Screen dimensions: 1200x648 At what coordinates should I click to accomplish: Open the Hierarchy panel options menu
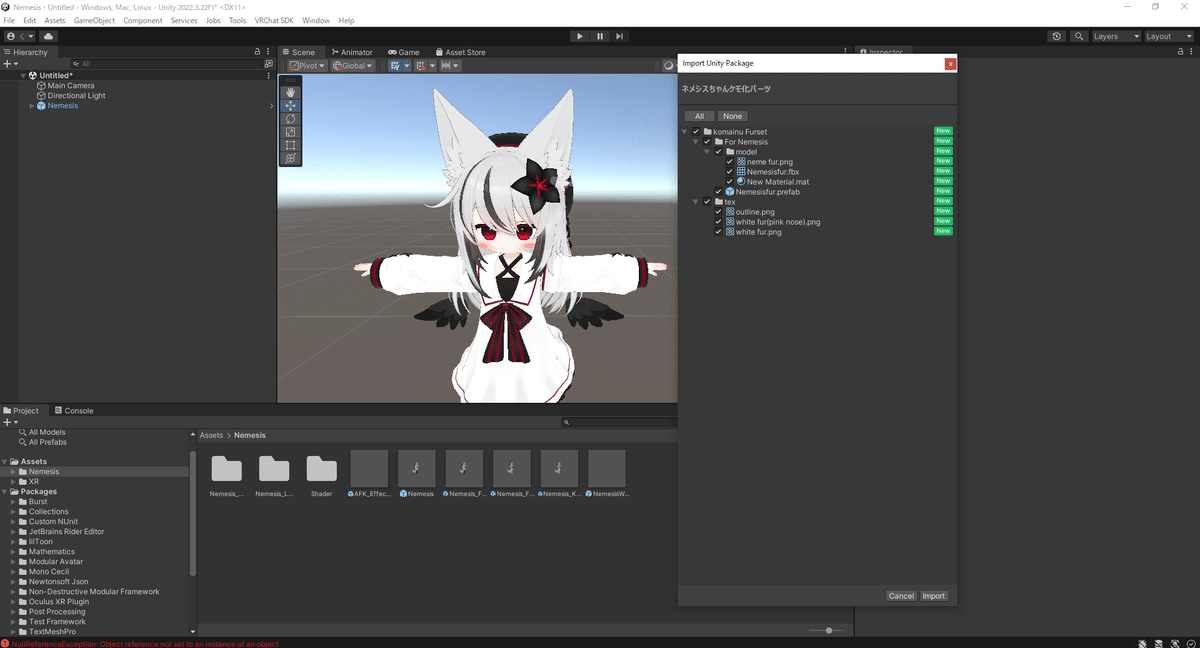[x=268, y=52]
